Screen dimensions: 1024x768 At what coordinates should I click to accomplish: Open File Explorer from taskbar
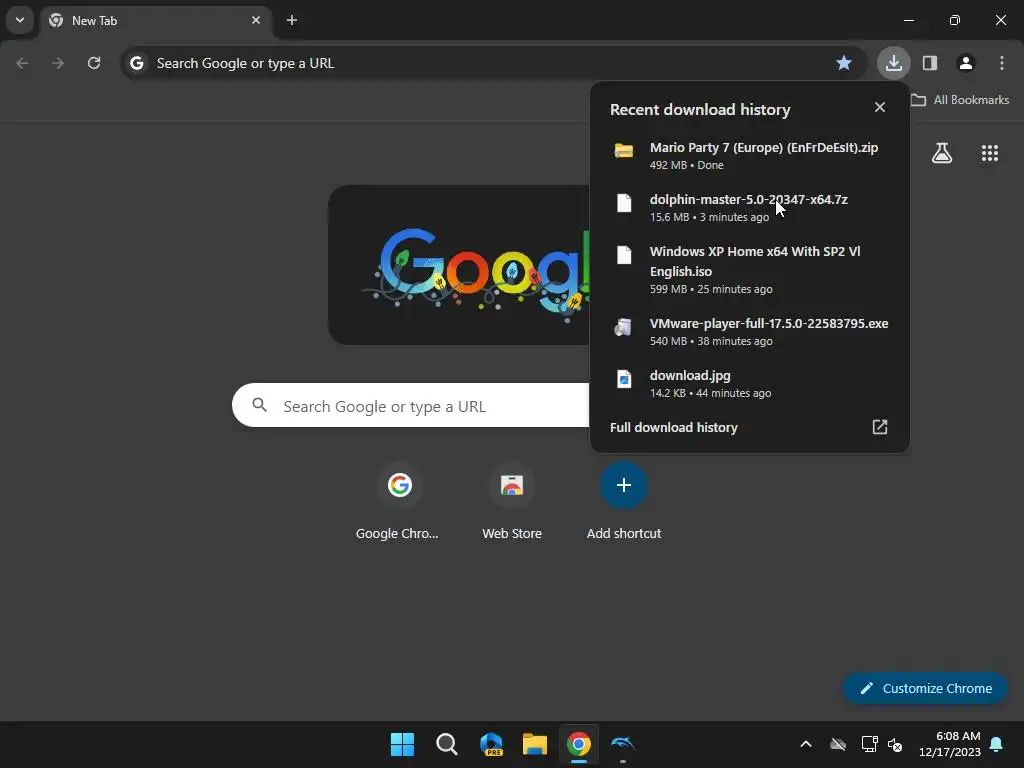click(534, 744)
